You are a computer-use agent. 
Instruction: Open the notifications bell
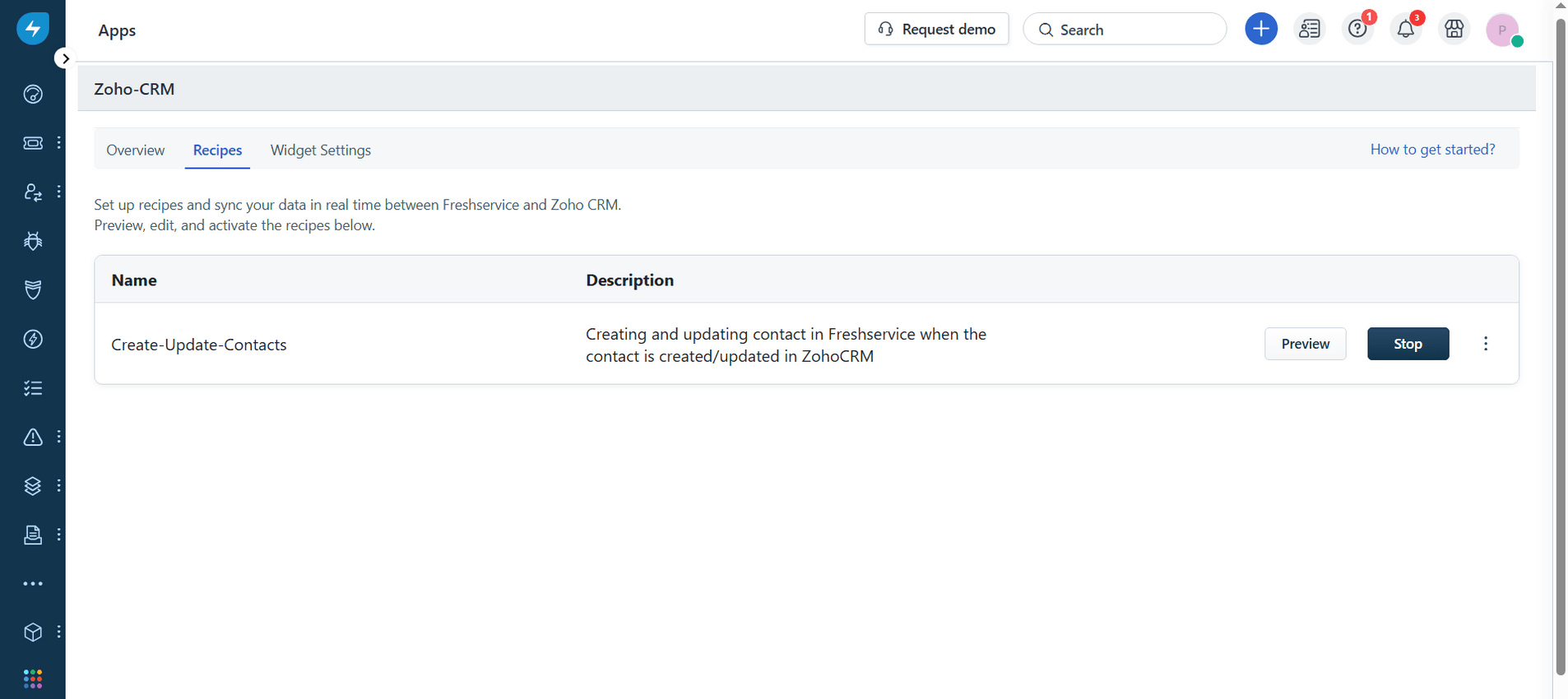1406,29
